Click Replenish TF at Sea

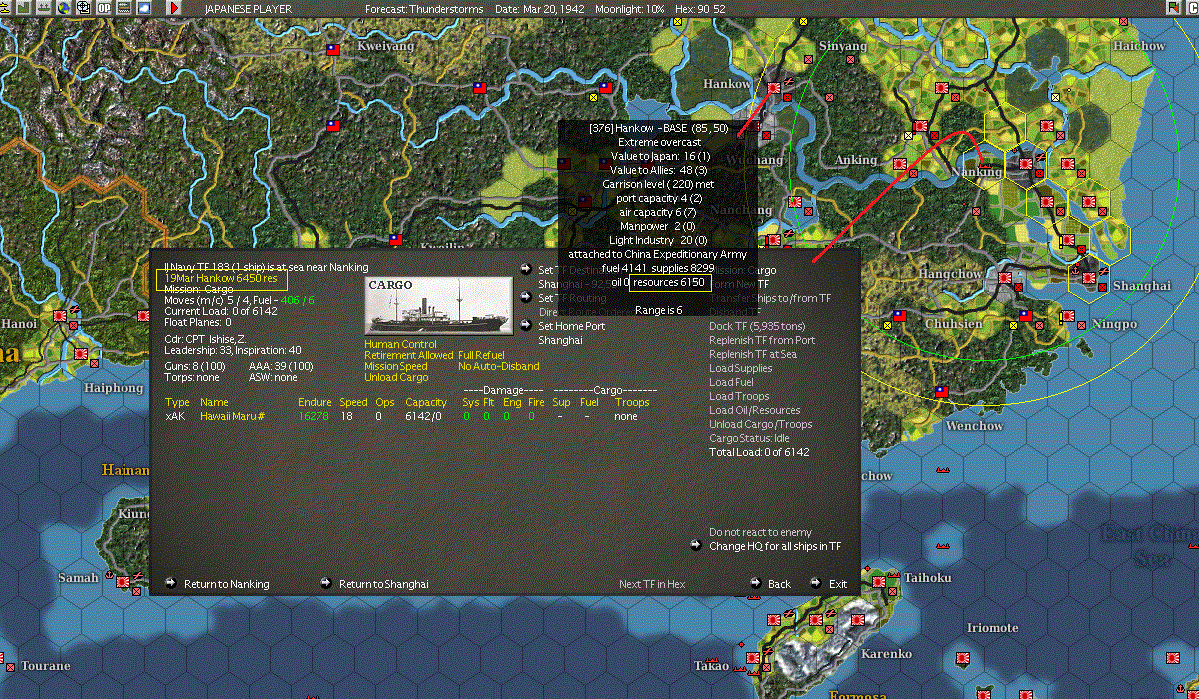[x=752, y=354]
